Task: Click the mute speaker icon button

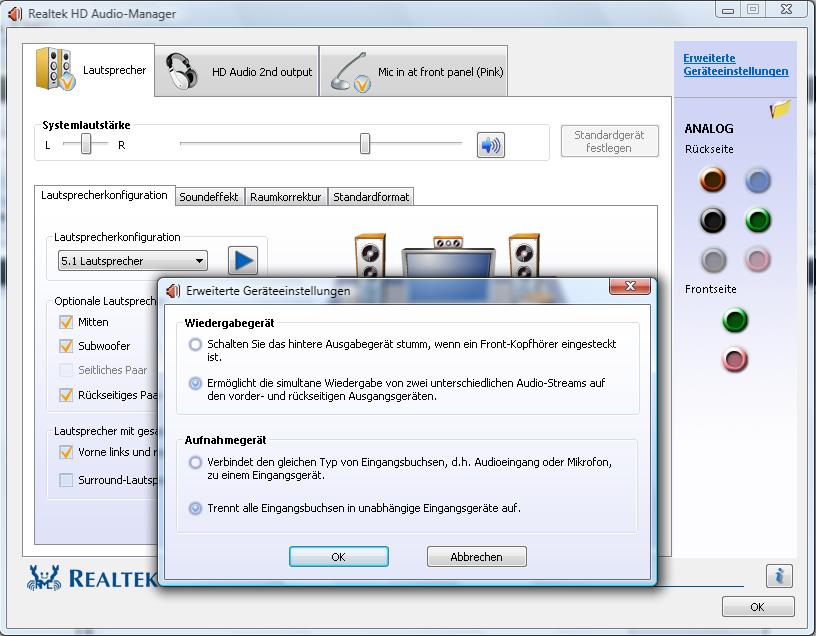Action: tap(490, 145)
